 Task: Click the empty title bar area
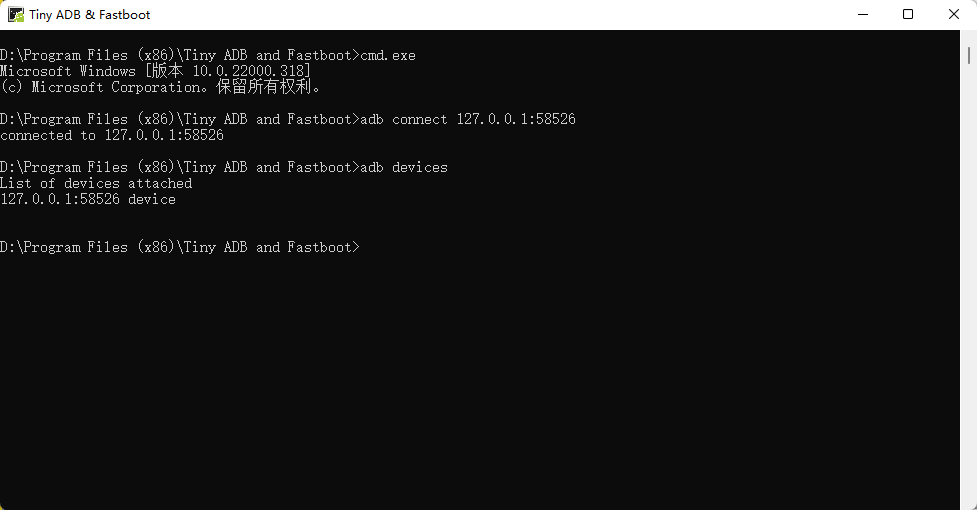coord(500,15)
